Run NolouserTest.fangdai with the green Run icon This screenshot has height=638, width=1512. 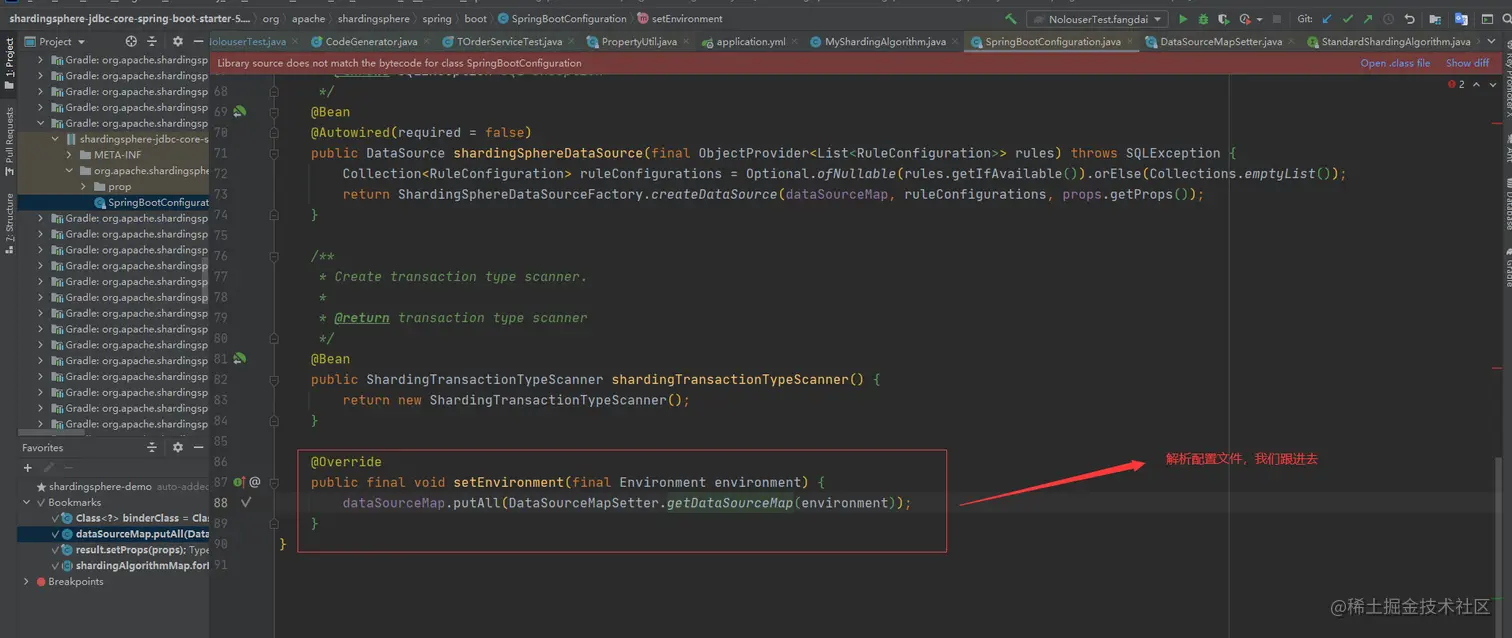tap(1184, 19)
